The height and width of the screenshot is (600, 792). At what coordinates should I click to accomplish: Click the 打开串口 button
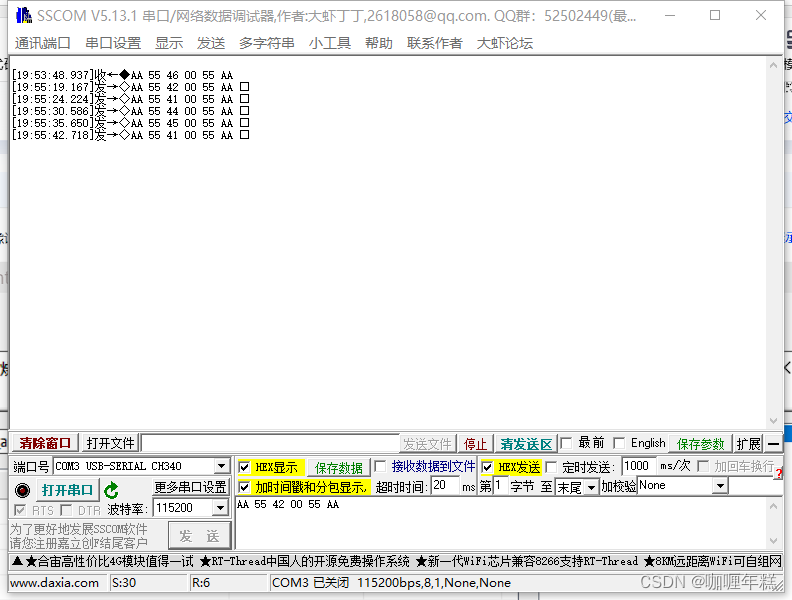click(x=67, y=490)
